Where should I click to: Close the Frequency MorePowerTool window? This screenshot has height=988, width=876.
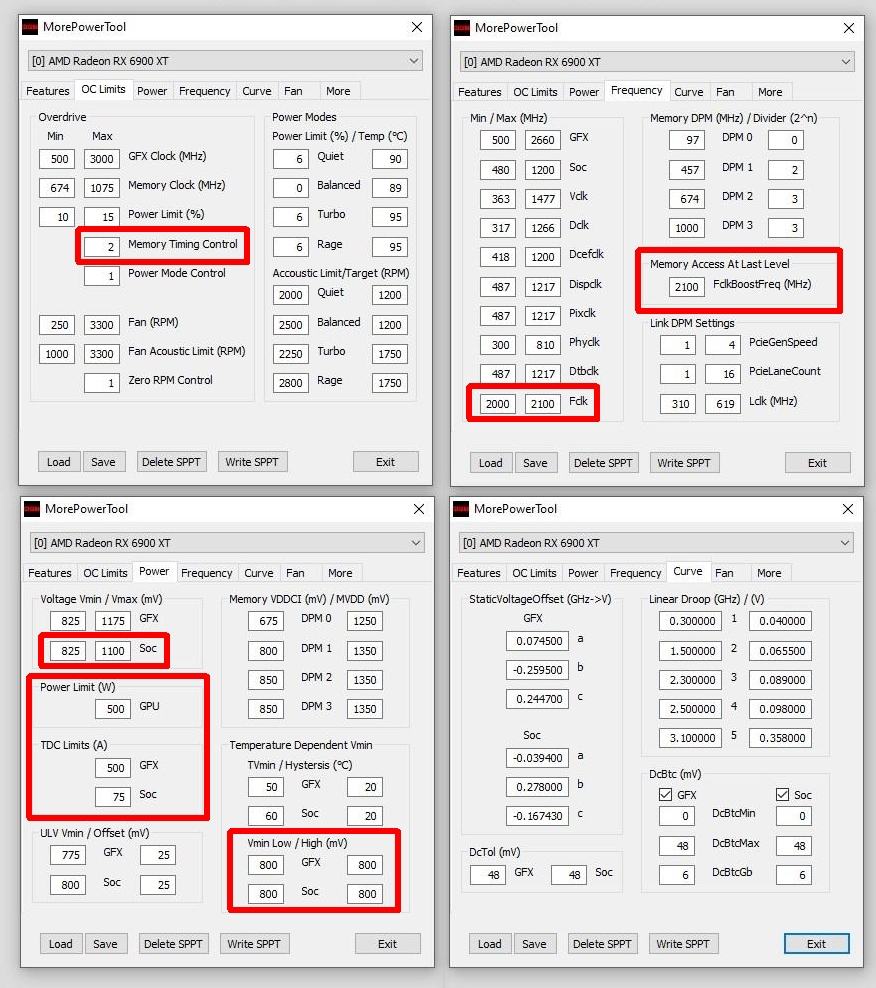(x=849, y=28)
